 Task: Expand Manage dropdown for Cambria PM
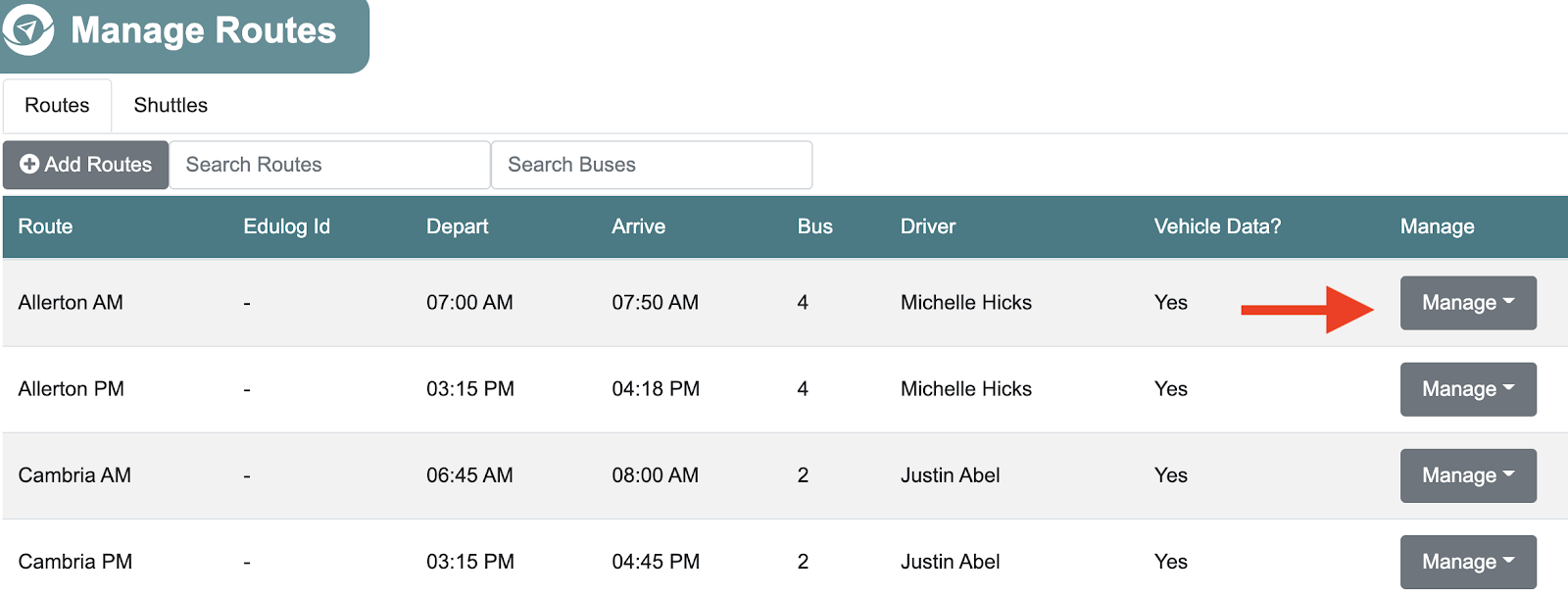(x=1467, y=562)
